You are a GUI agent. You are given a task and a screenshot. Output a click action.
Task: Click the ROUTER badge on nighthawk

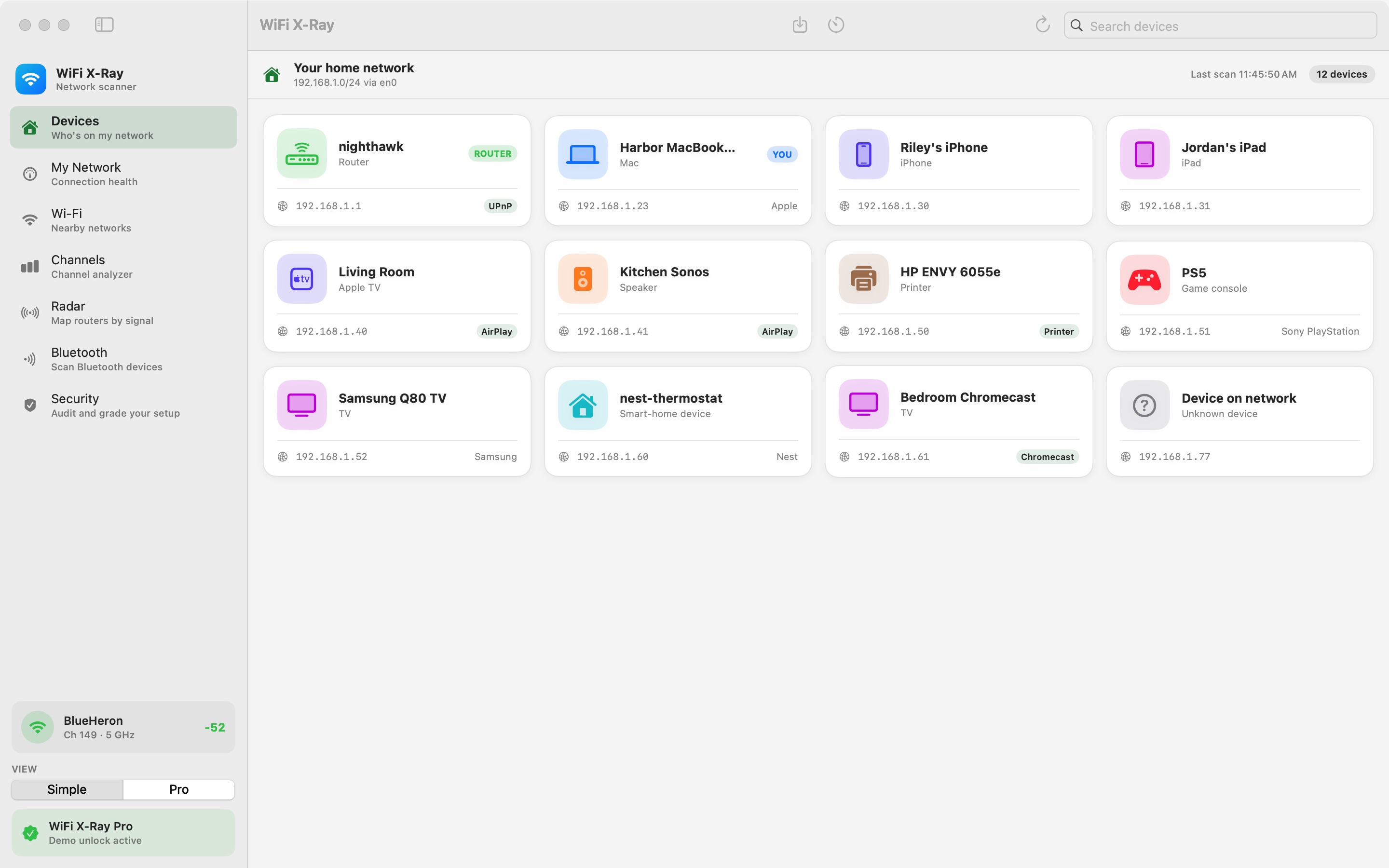tap(492, 154)
